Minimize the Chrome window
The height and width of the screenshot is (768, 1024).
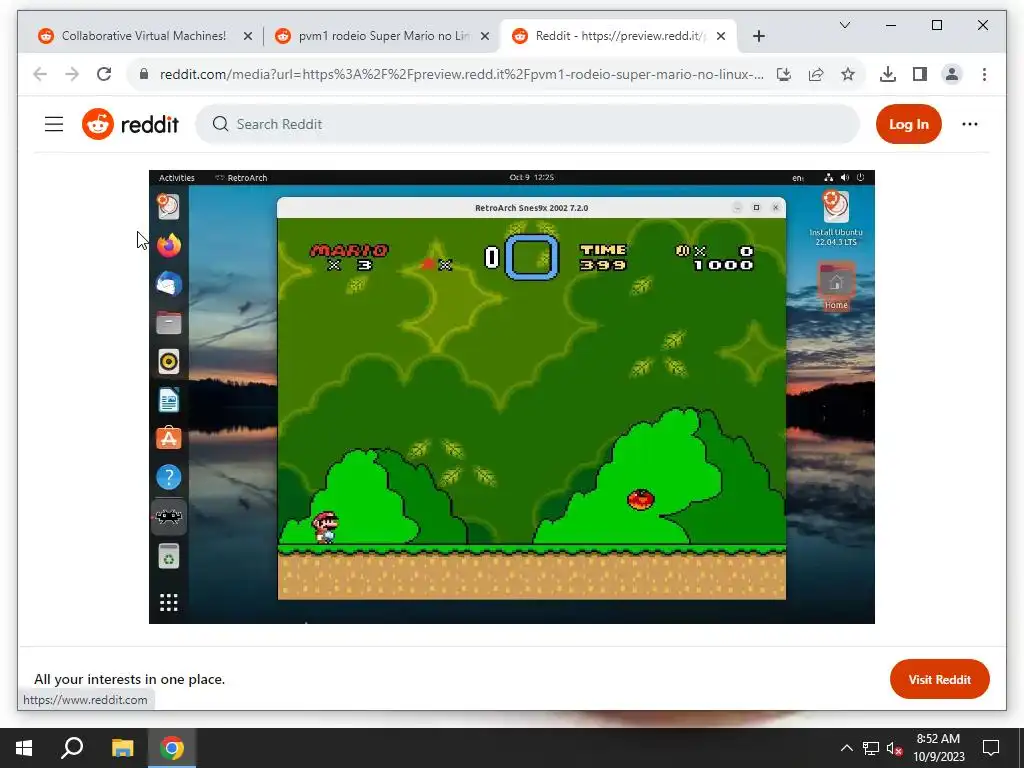point(891,25)
